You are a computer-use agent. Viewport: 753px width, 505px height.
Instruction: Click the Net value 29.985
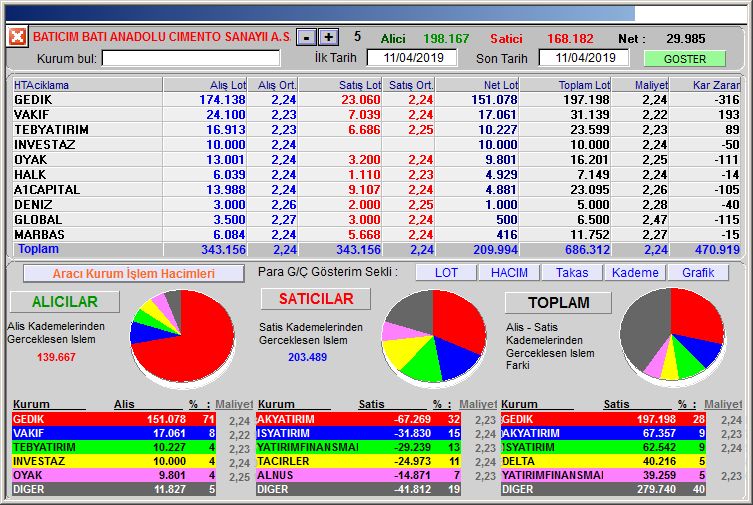point(685,38)
